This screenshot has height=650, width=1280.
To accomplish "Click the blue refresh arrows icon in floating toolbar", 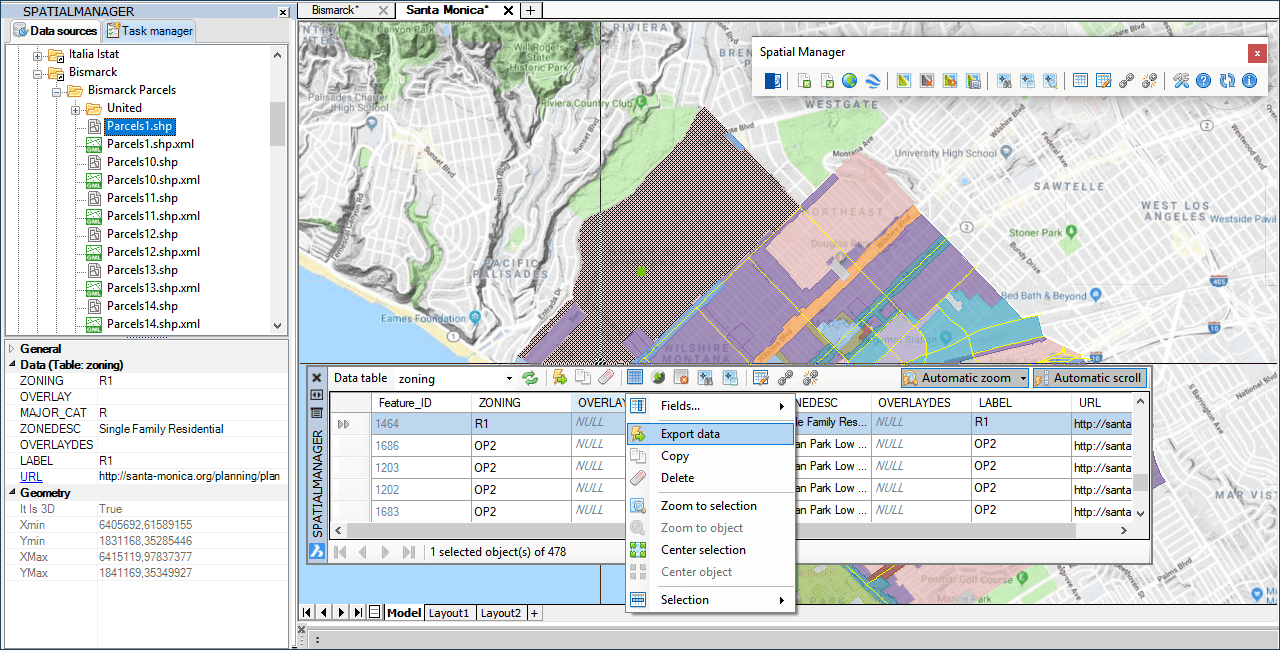I will pyautogui.click(x=1227, y=81).
